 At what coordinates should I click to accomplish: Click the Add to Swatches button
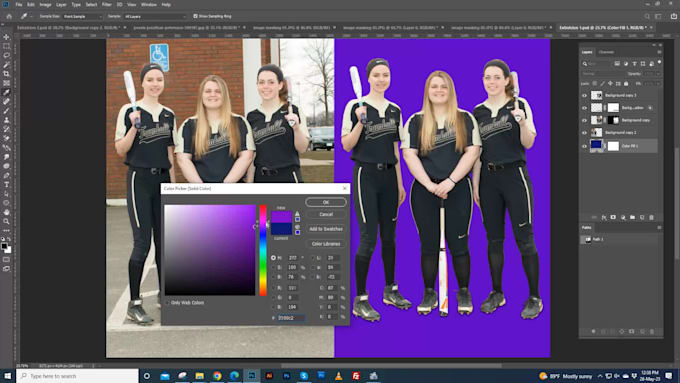click(x=326, y=229)
